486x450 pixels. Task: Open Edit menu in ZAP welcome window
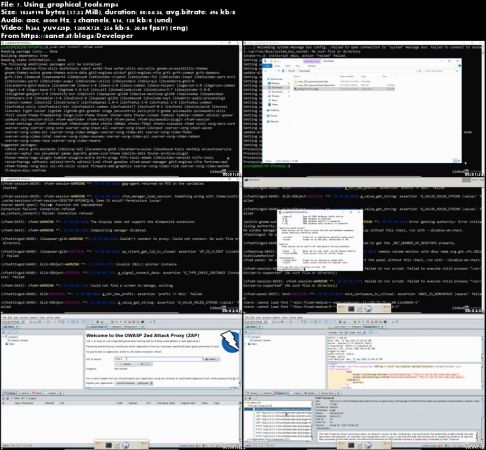point(10,317)
